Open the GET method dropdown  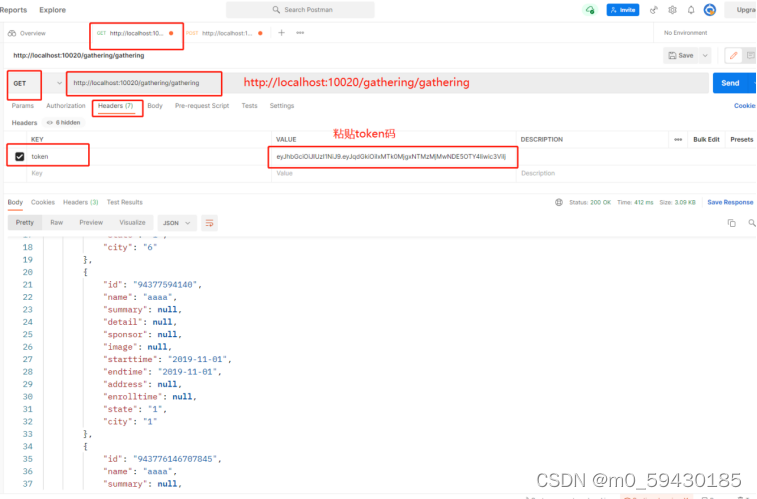[x=37, y=83]
